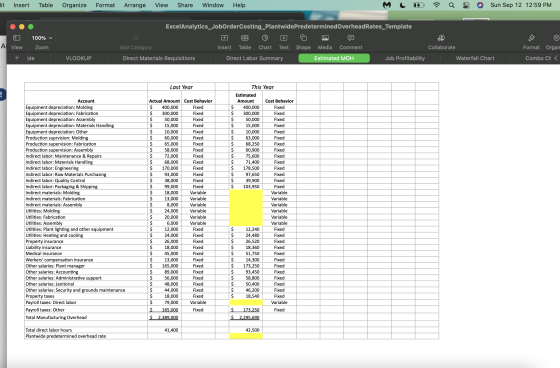Select the yellow plantwide overhead rate cell
This screenshot has height=368, width=560.
246,336
